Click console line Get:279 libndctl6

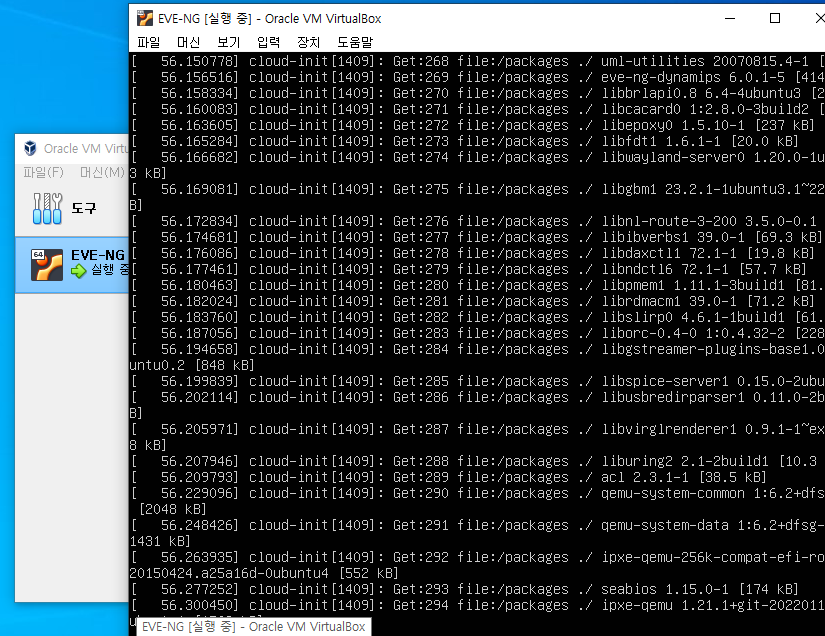(x=468, y=269)
